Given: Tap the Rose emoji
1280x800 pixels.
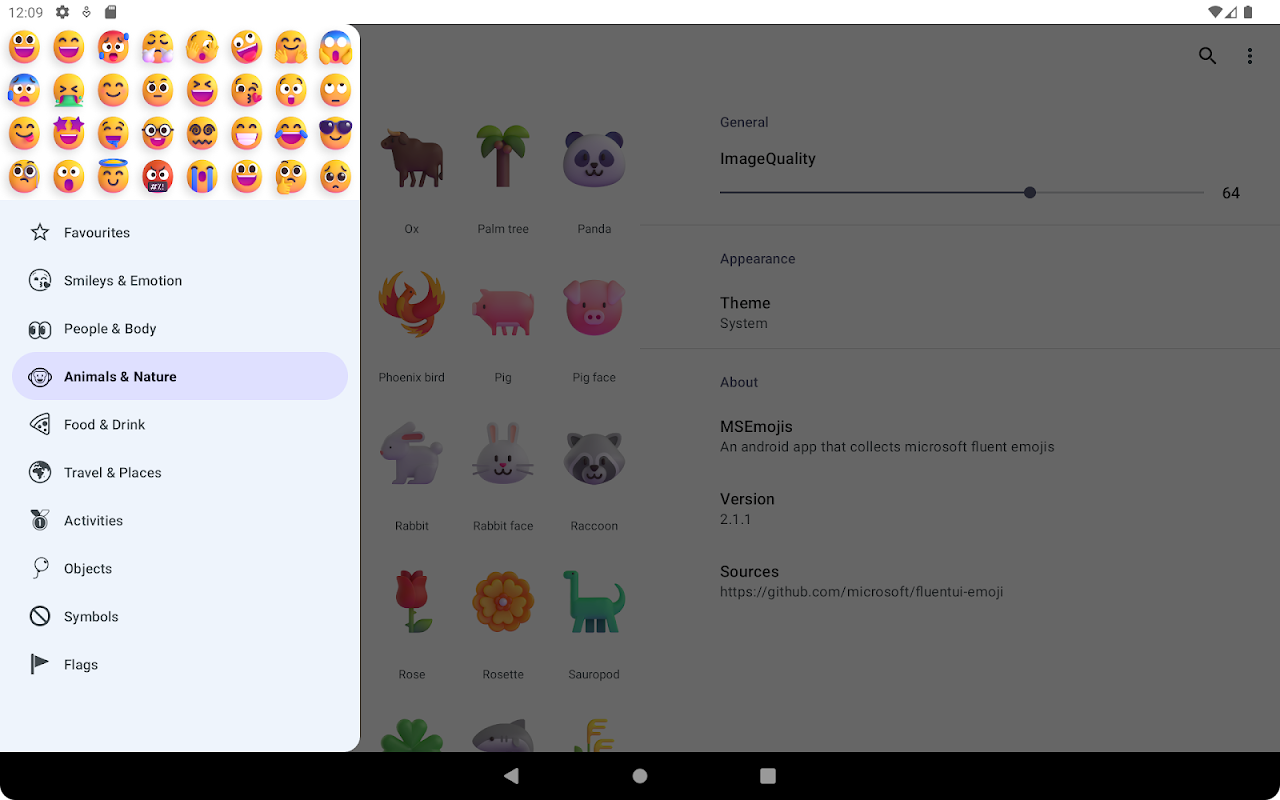Looking at the screenshot, I should 412,601.
